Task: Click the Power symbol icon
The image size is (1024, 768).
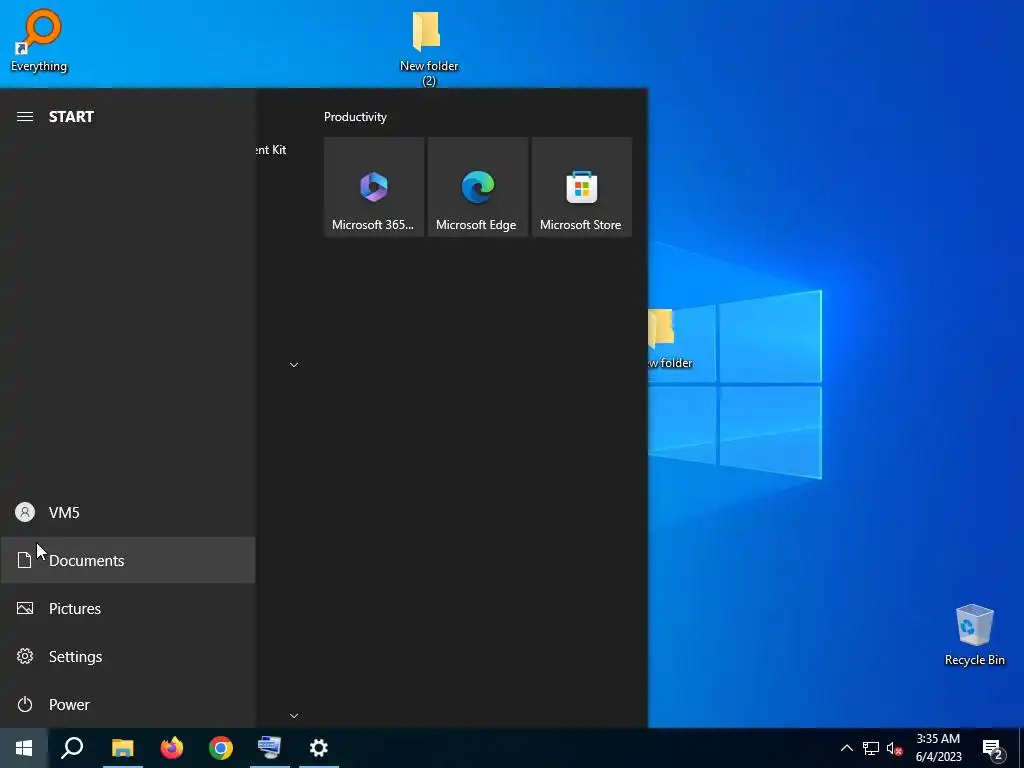Action: point(25,705)
